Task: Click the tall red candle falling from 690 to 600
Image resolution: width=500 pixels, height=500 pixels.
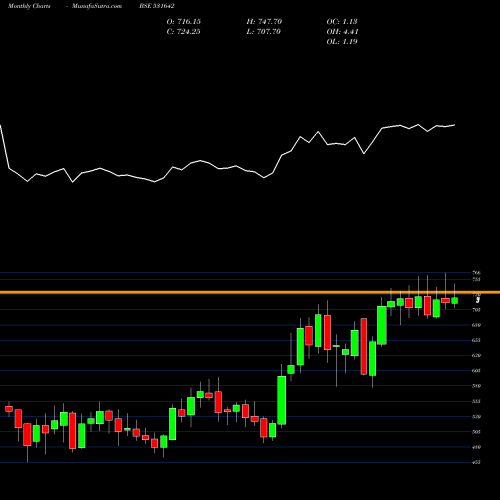Action: pos(364,346)
